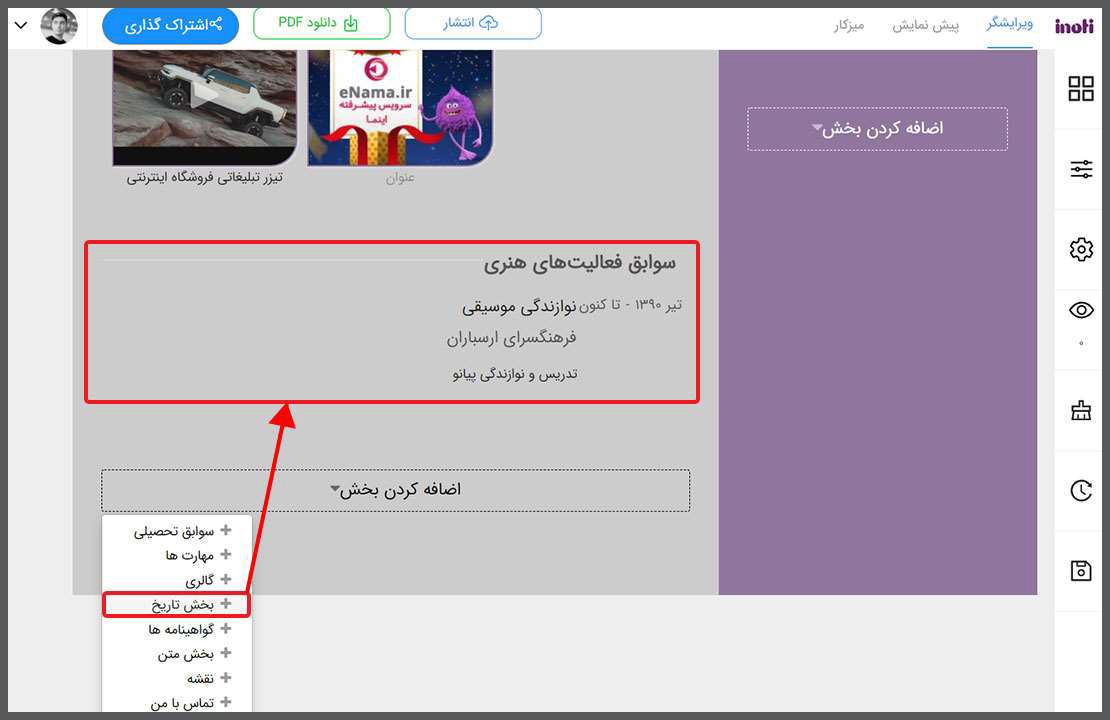The width and height of the screenshot is (1110, 720).
Task: Open the grid layout icon in sidebar
Action: tap(1081, 89)
